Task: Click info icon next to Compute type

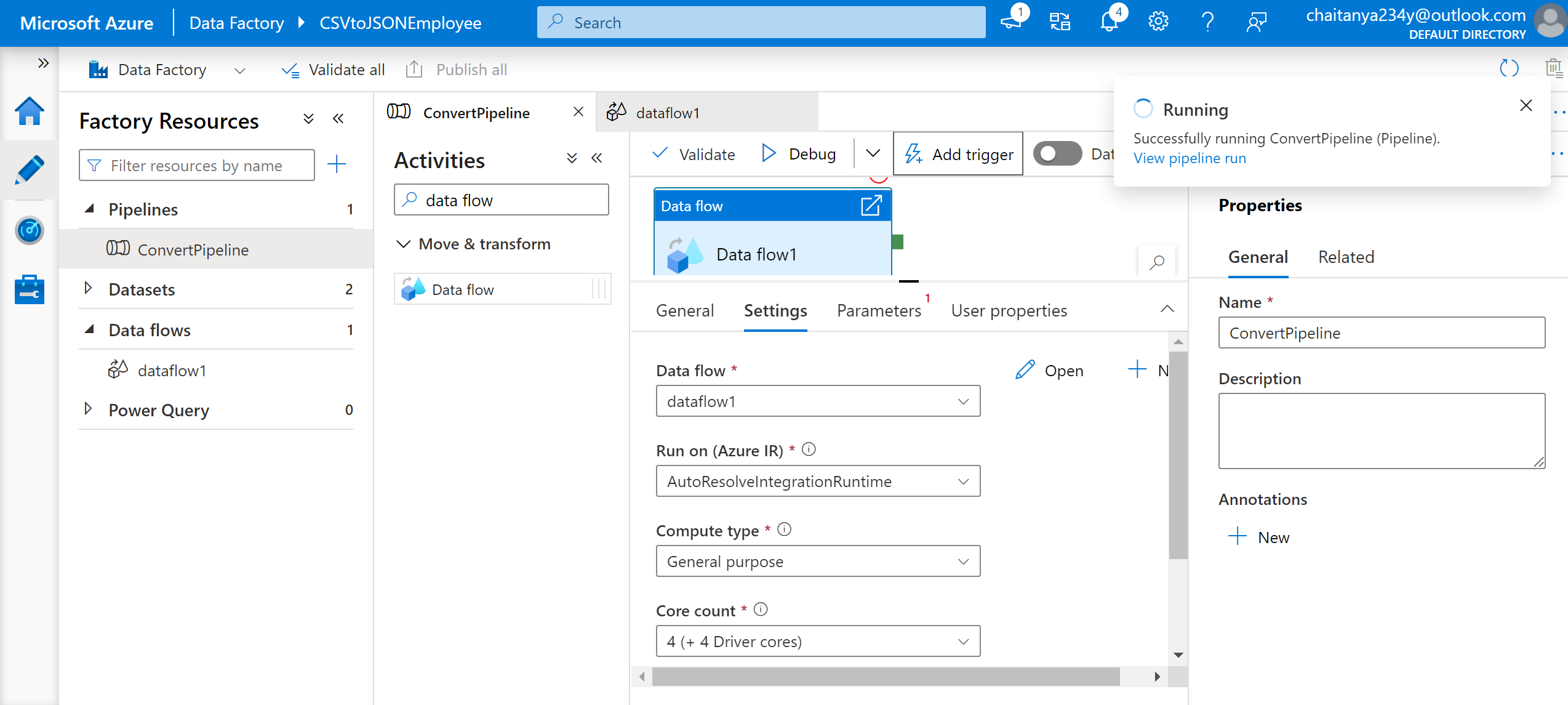Action: tap(785, 530)
